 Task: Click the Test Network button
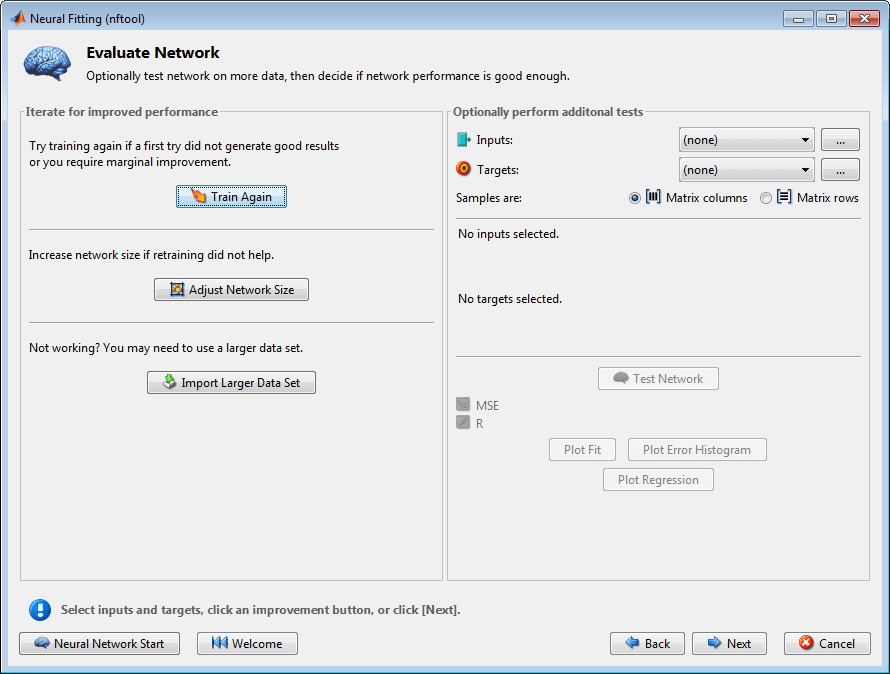point(658,379)
